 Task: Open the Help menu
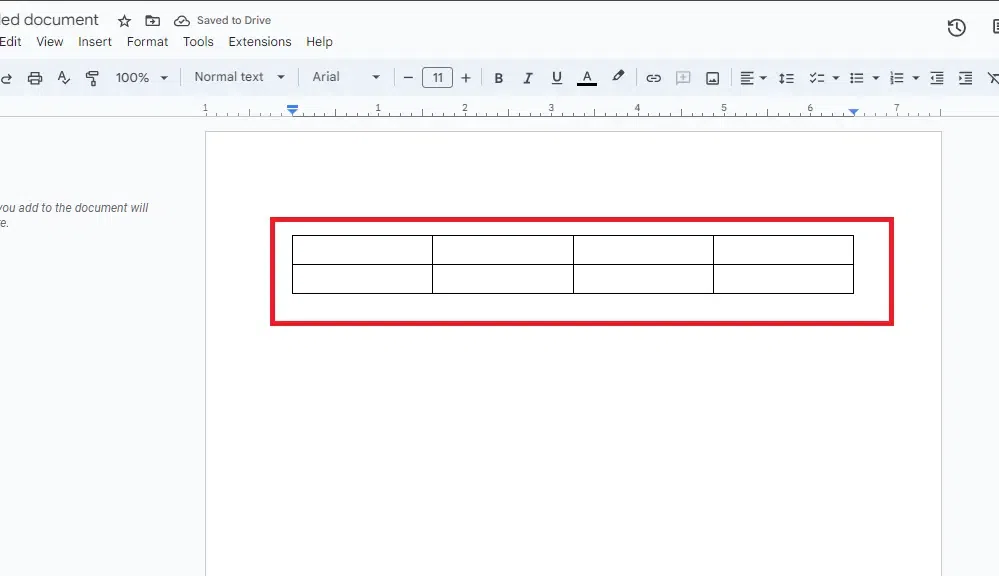coord(319,41)
